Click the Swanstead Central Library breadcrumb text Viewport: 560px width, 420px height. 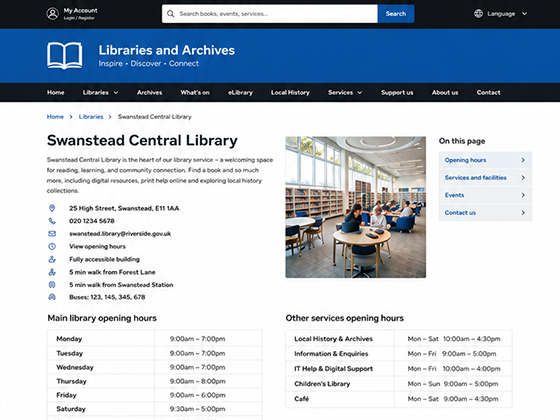point(155,117)
